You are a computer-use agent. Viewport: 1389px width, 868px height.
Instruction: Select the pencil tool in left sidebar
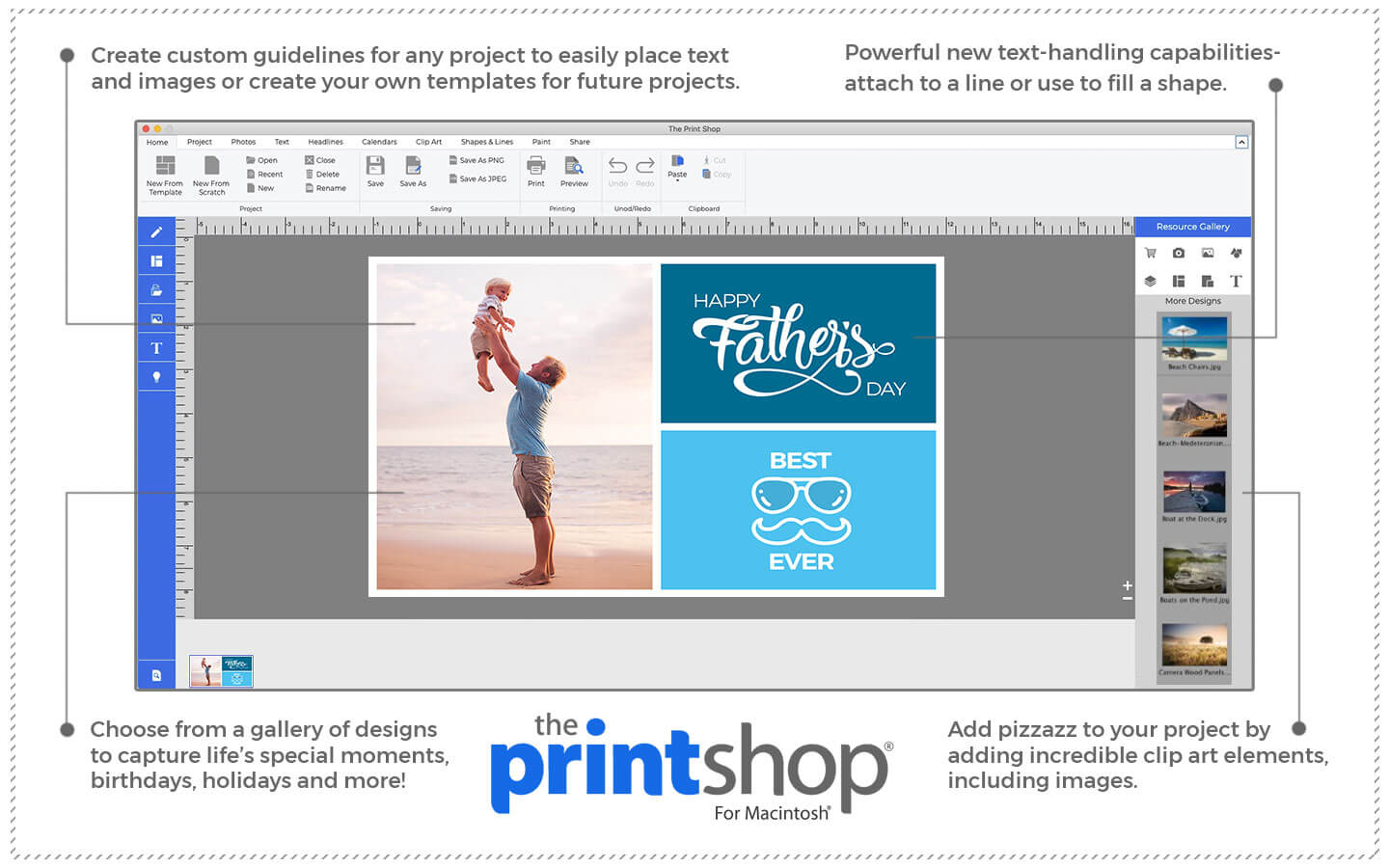tap(156, 231)
